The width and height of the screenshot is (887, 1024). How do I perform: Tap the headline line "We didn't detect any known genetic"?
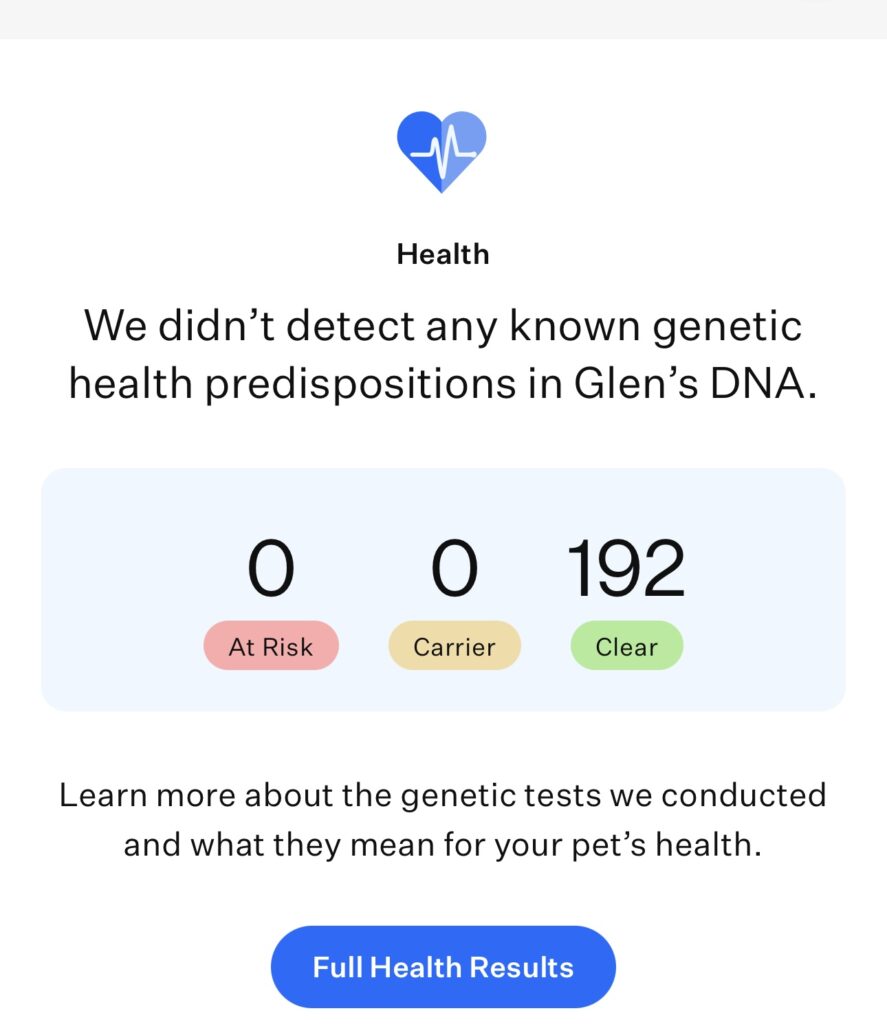click(443, 326)
